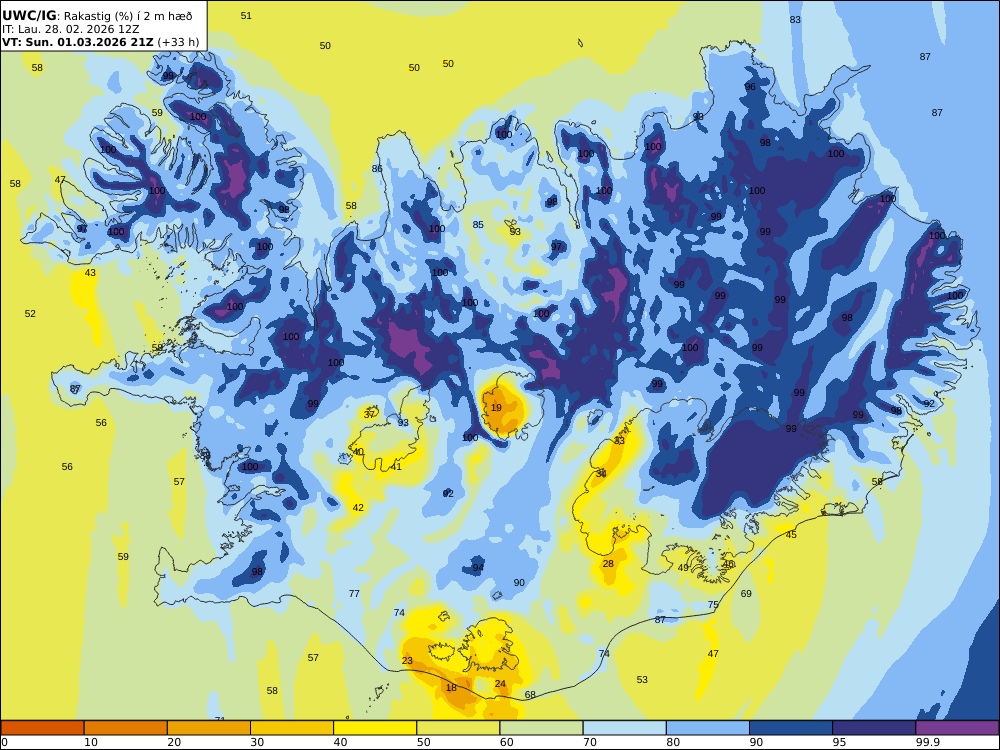Click the value 52 in the western sea

pos(30,314)
